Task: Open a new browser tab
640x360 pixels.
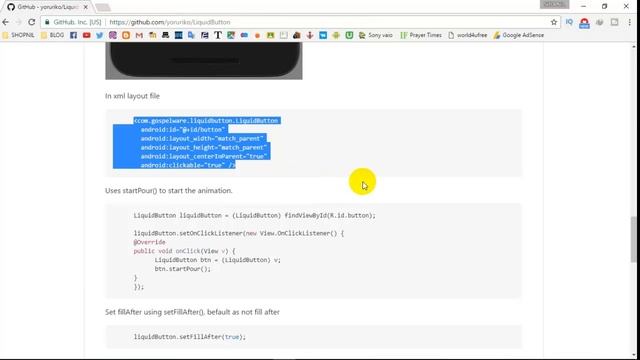Action: pos(103,7)
